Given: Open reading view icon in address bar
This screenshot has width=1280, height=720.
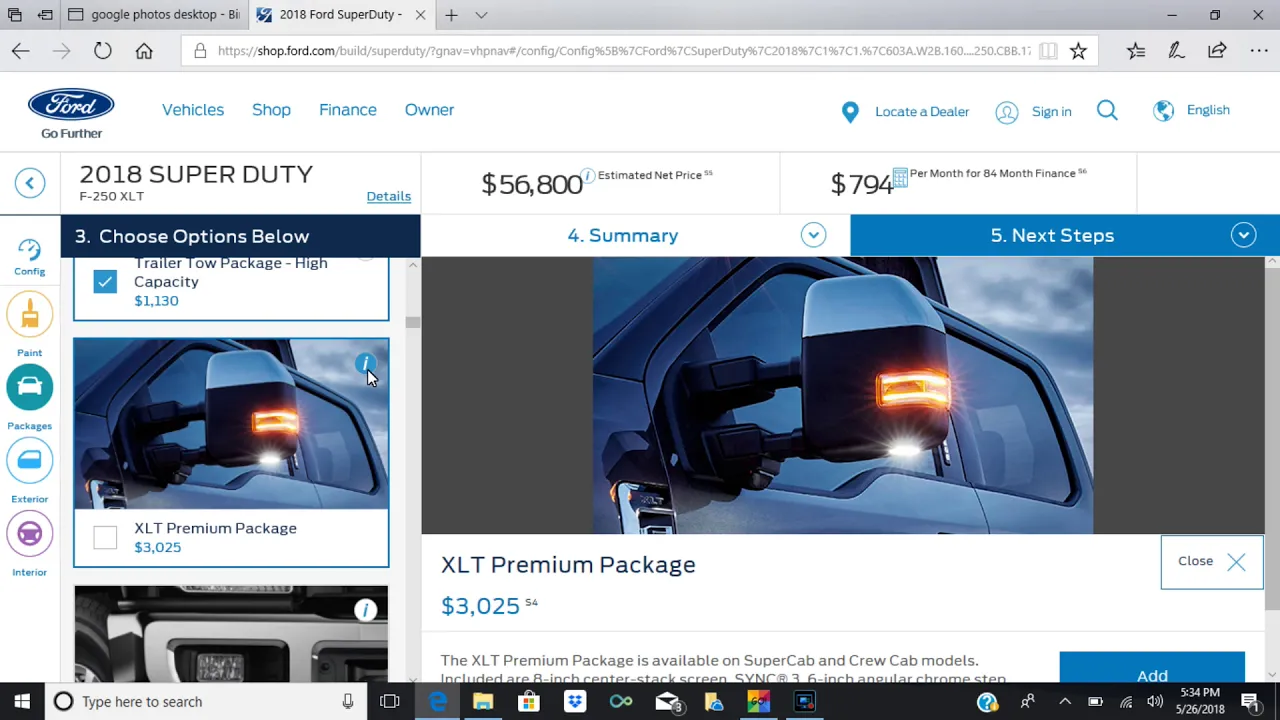Looking at the screenshot, I should coord(1048,51).
